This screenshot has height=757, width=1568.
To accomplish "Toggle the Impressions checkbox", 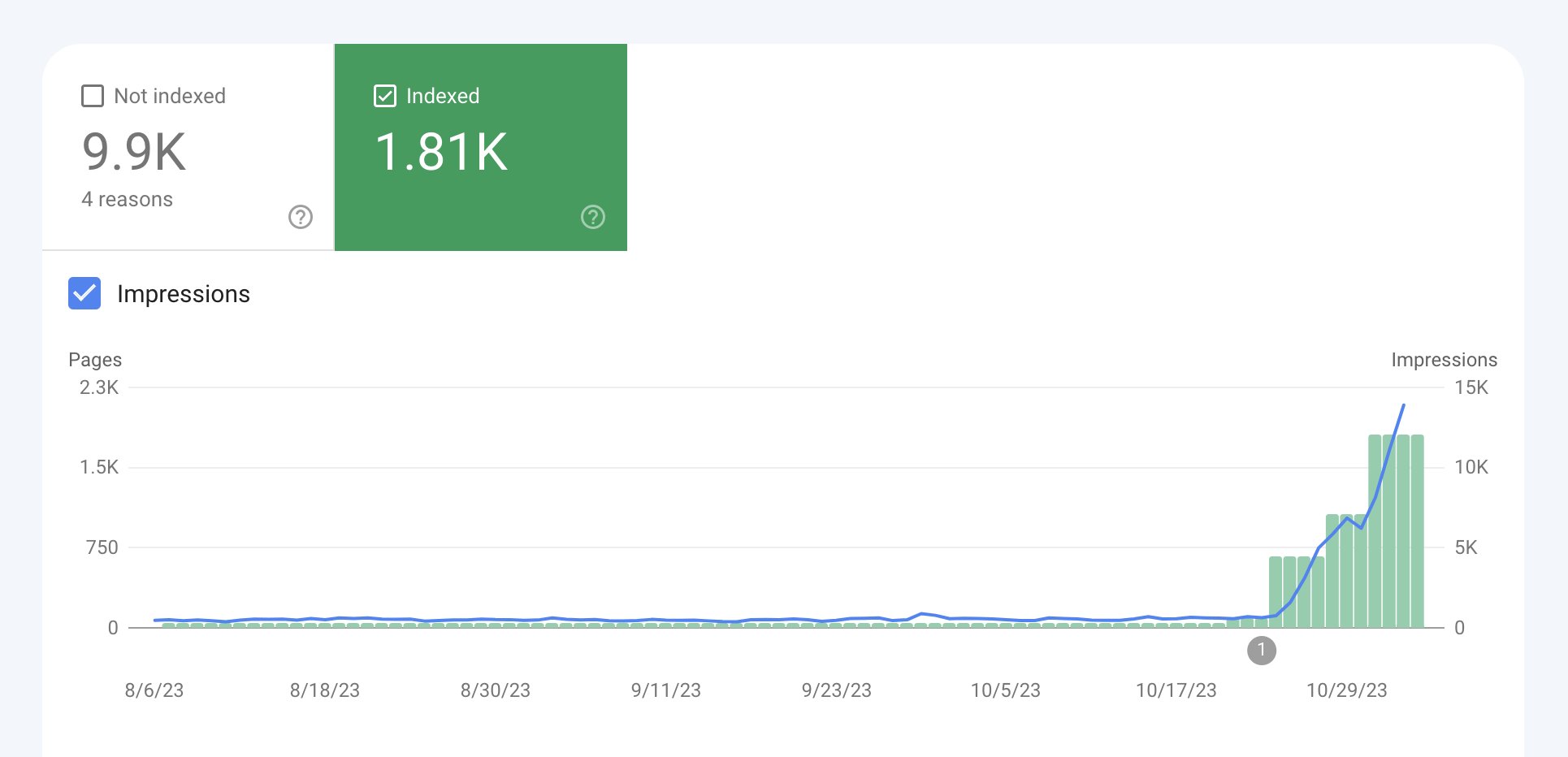I will click(x=84, y=293).
